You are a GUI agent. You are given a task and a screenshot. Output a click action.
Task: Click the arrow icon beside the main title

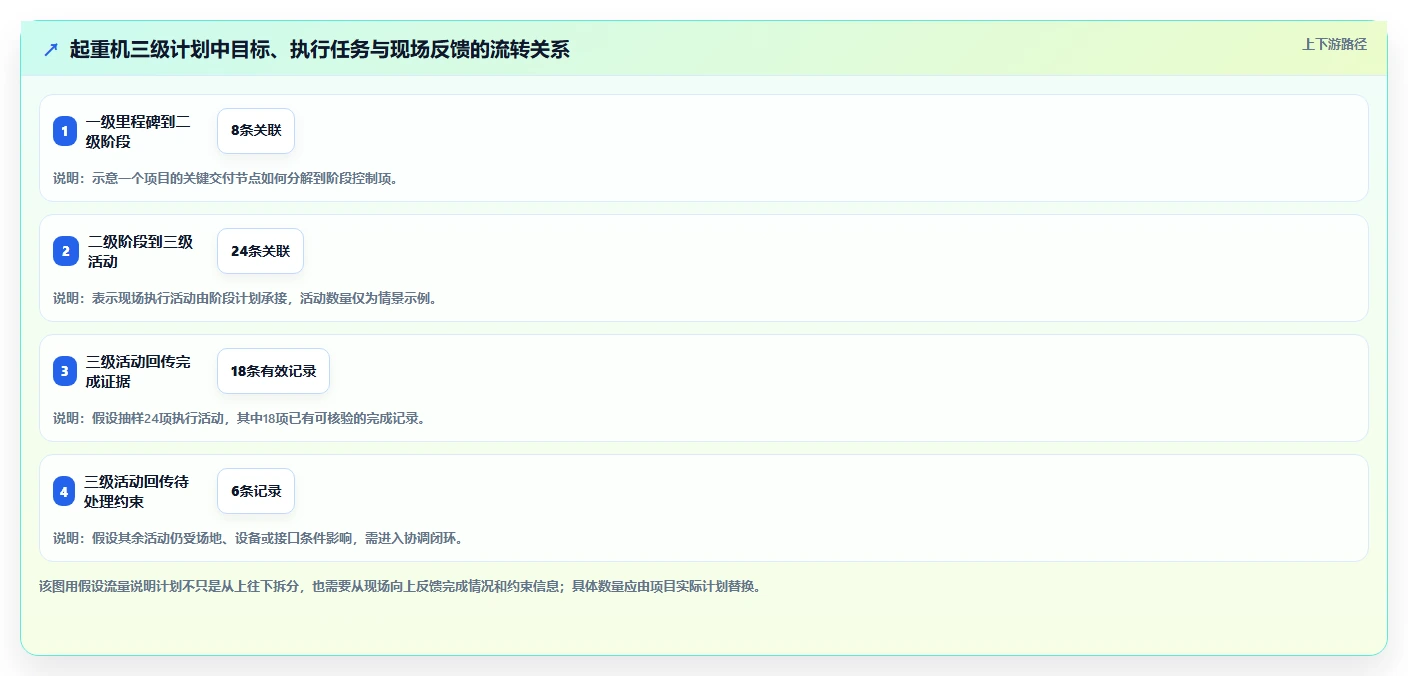tap(51, 49)
